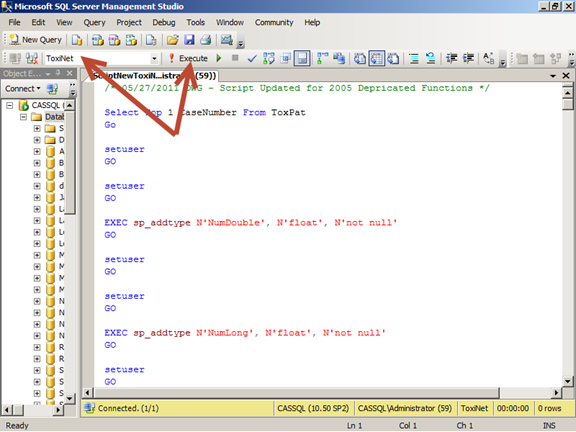This screenshot has height=432, width=576.
Task: Click the Change Connection icon
Action: coord(32,58)
